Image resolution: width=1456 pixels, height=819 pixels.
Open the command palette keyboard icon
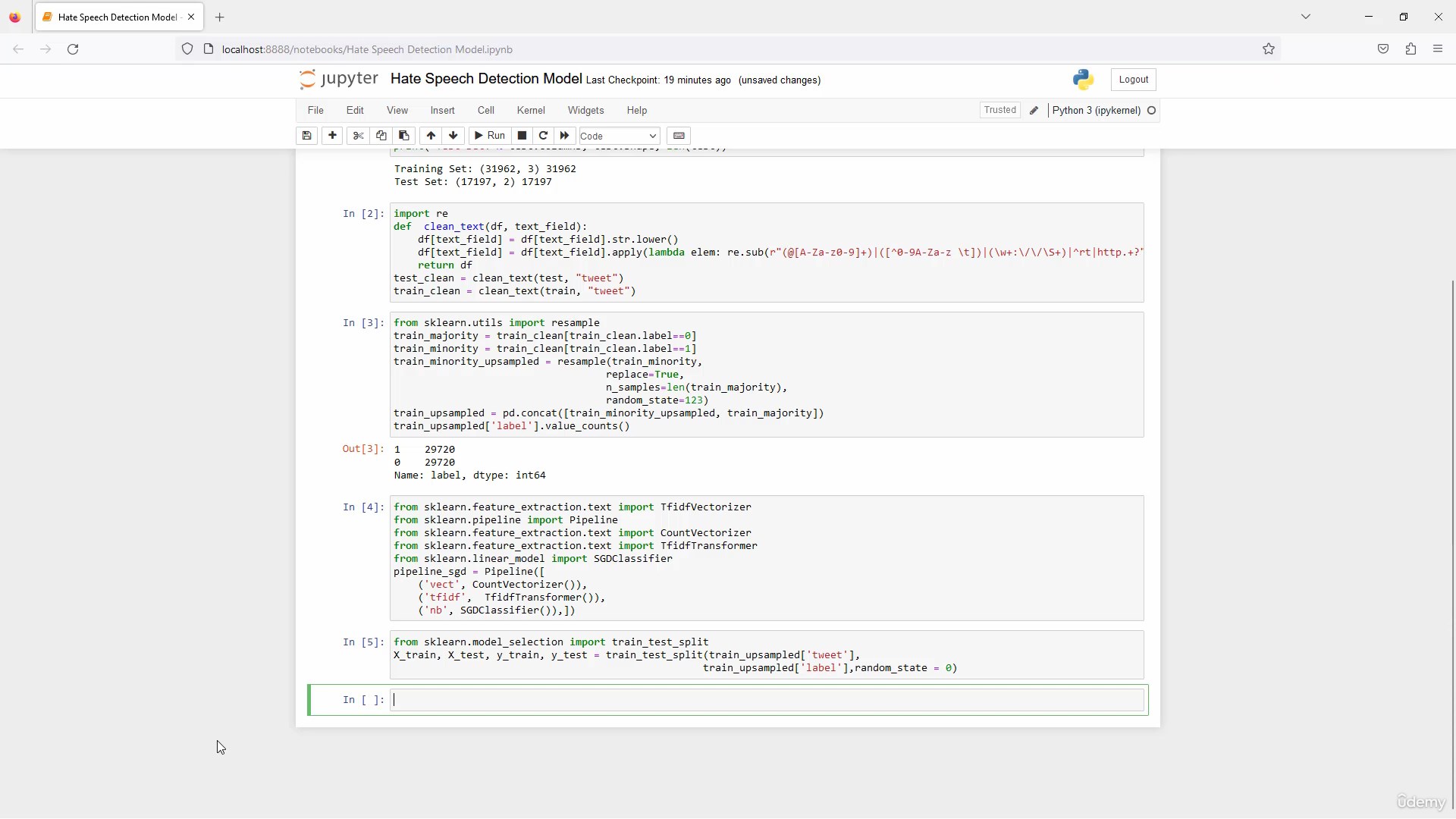tap(679, 136)
